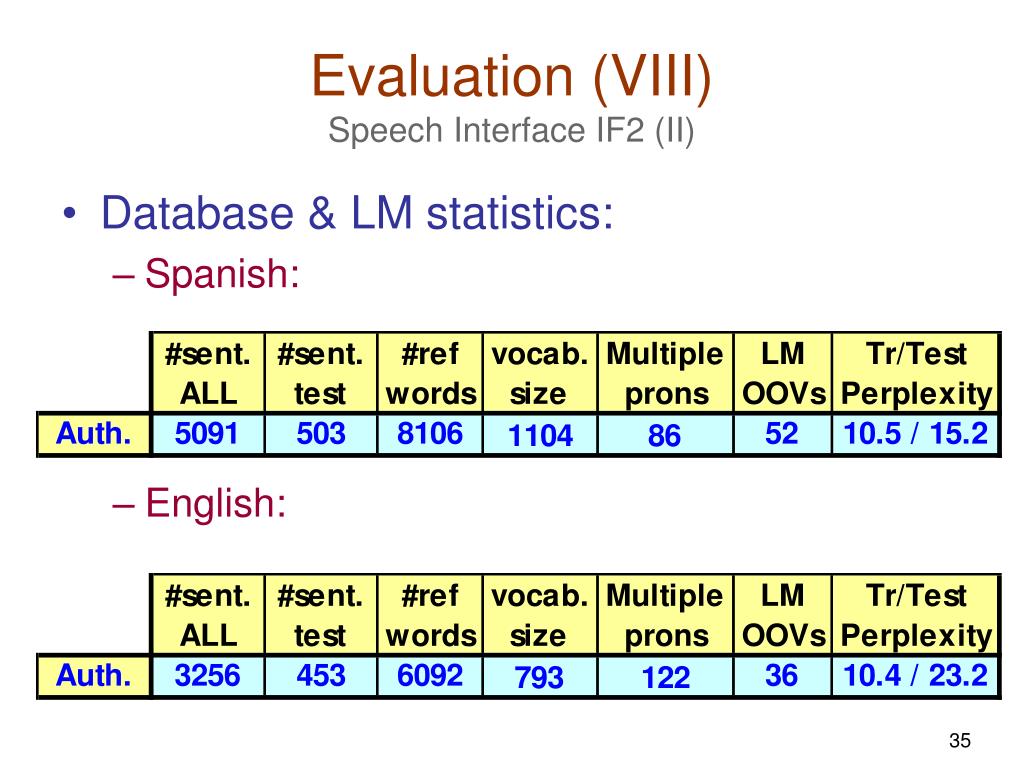Select the cell value '1104'

click(540, 435)
